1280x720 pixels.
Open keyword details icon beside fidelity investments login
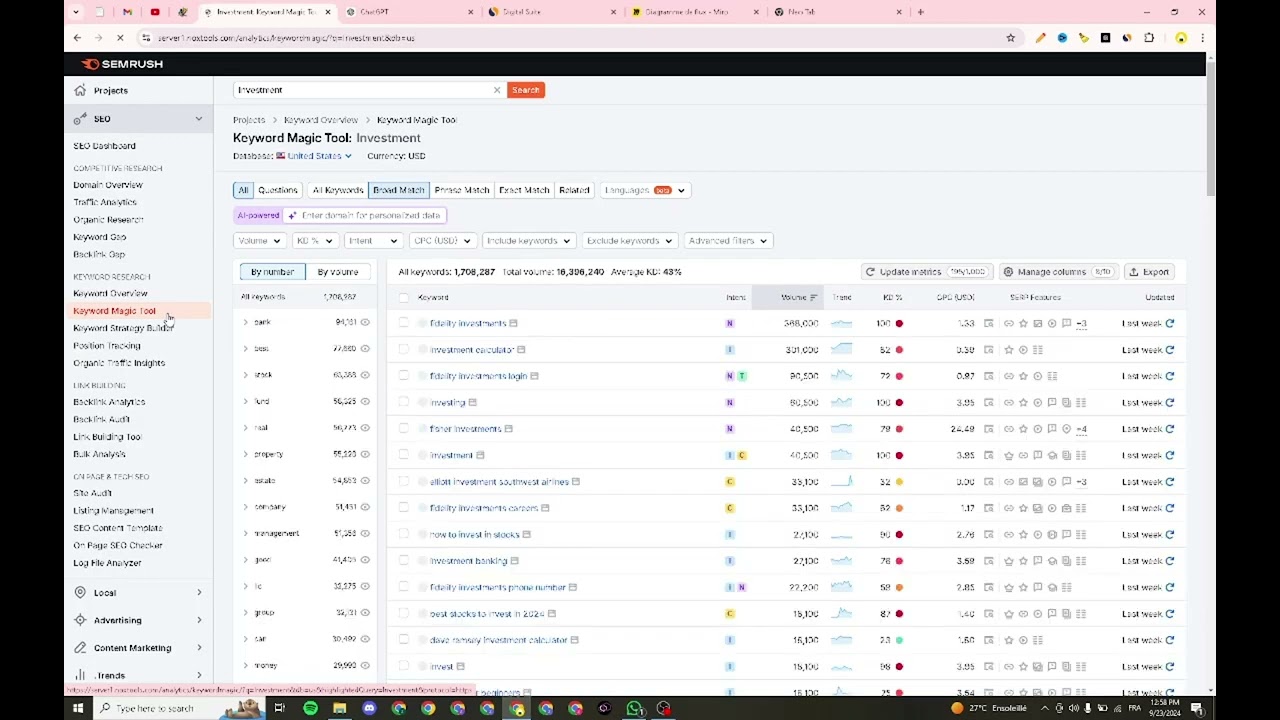pyautogui.click(x=534, y=376)
